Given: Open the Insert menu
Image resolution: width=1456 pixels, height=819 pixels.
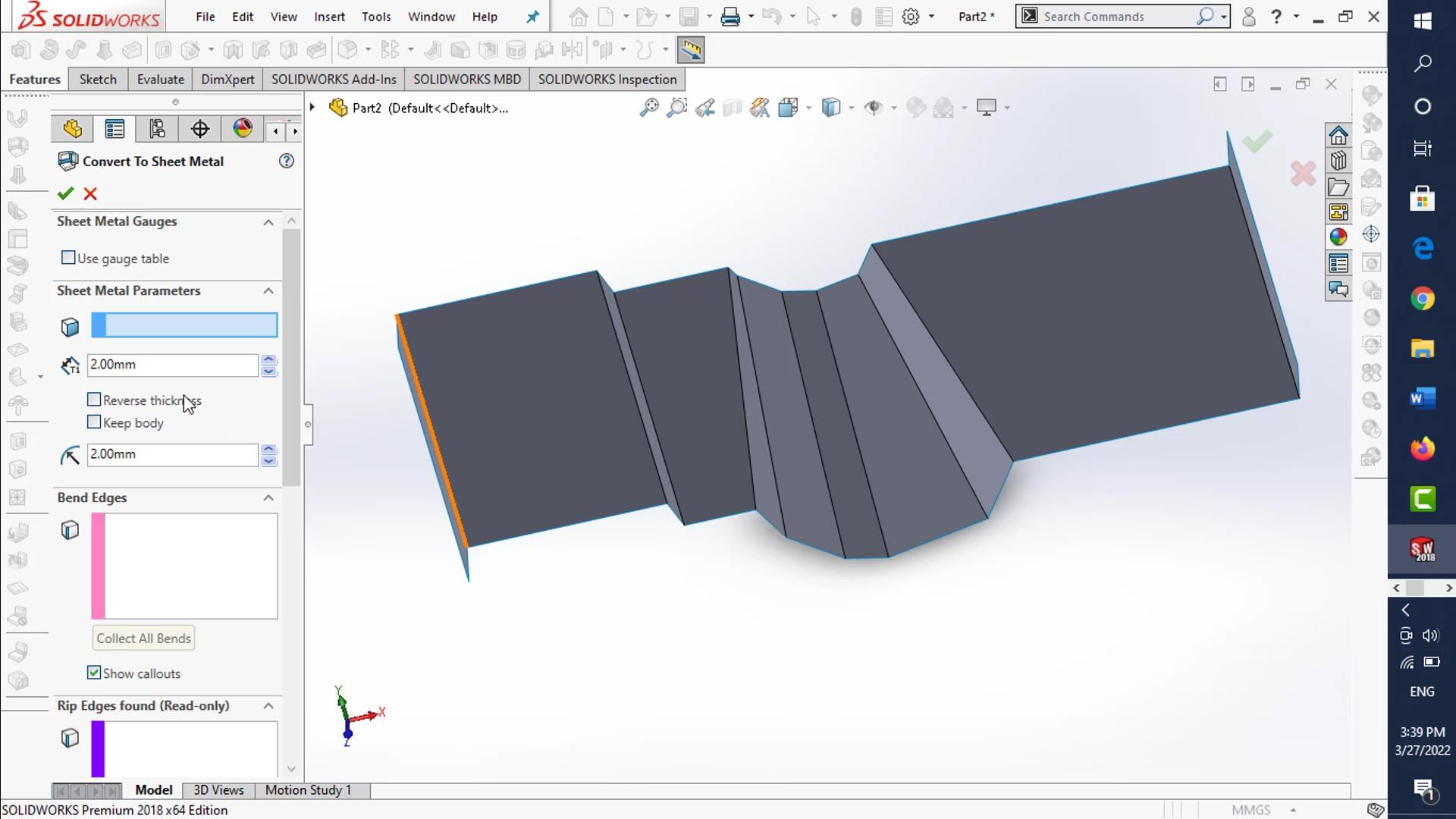Looking at the screenshot, I should (330, 16).
